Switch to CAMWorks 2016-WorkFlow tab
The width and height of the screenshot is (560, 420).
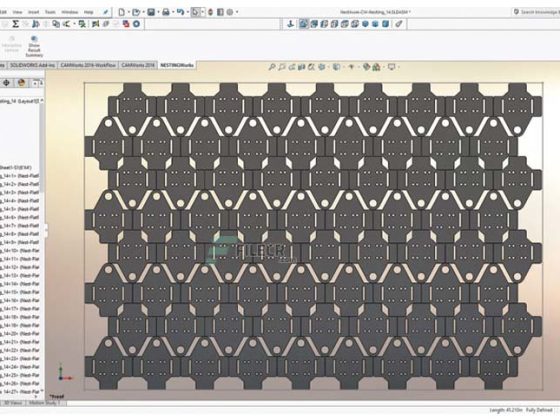click(88, 65)
